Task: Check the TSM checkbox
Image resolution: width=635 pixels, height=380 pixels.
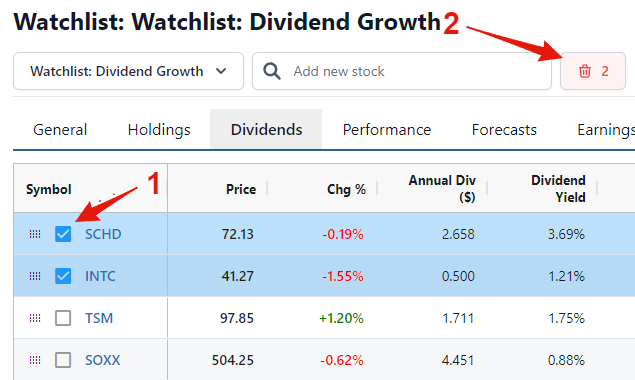Action: coord(63,318)
